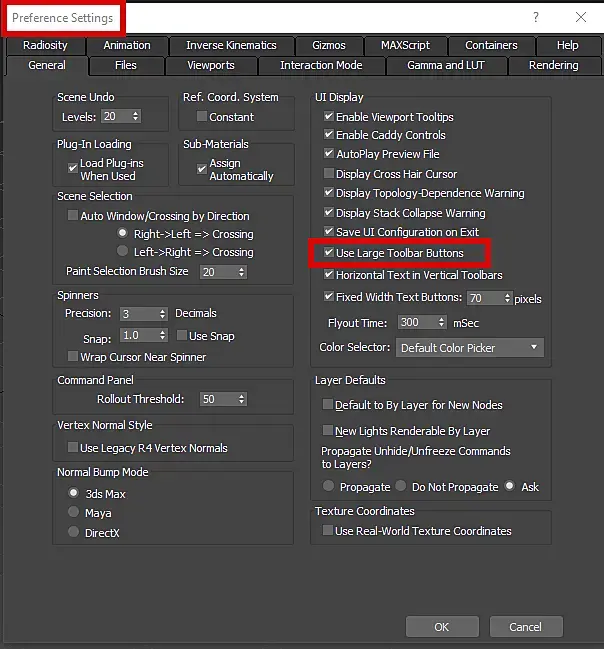Click the Scene Undo Levels field
Viewport: 604px width, 649px height.
[x=116, y=116]
